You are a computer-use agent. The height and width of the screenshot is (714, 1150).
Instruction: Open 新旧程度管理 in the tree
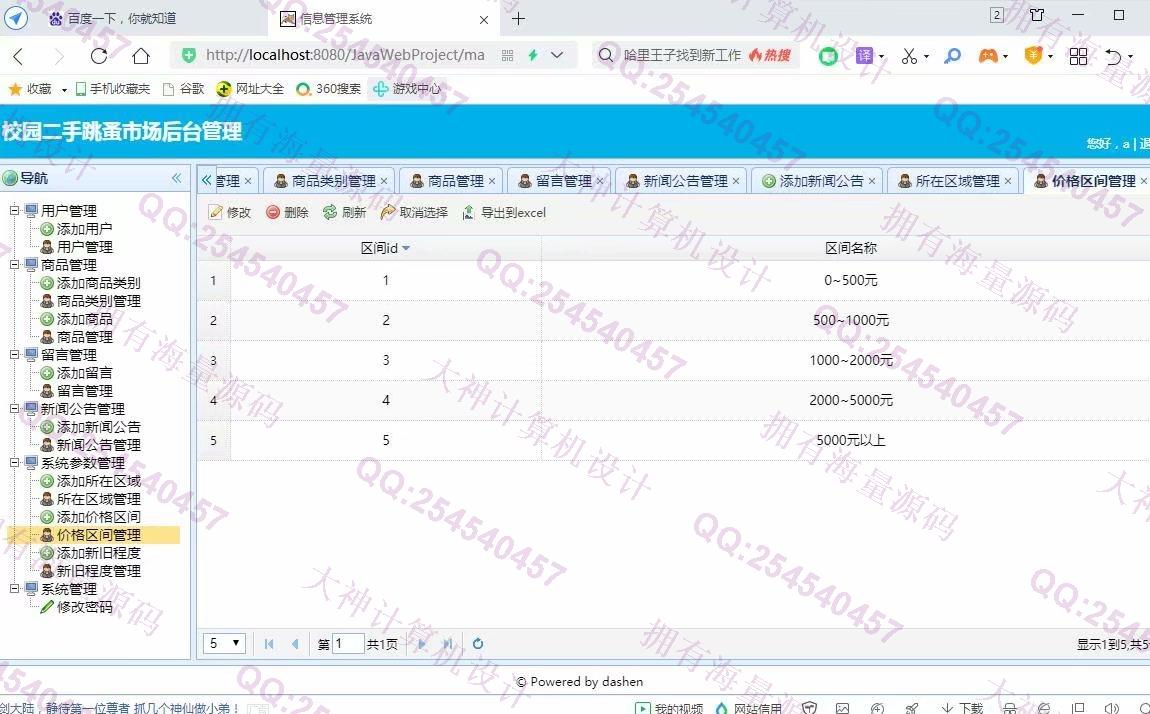point(98,570)
